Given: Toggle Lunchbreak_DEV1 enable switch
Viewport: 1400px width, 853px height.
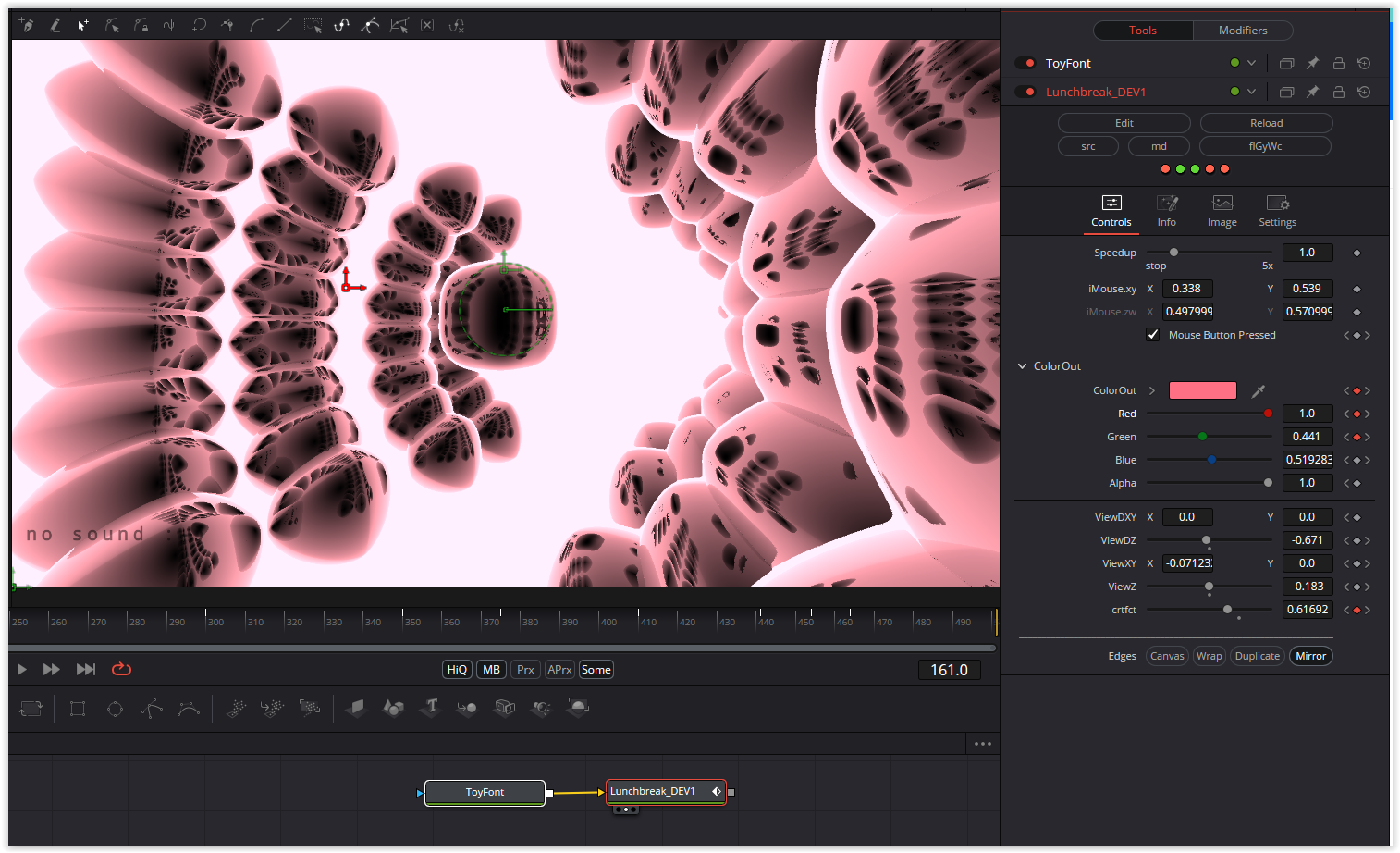Looking at the screenshot, I should (x=1025, y=92).
